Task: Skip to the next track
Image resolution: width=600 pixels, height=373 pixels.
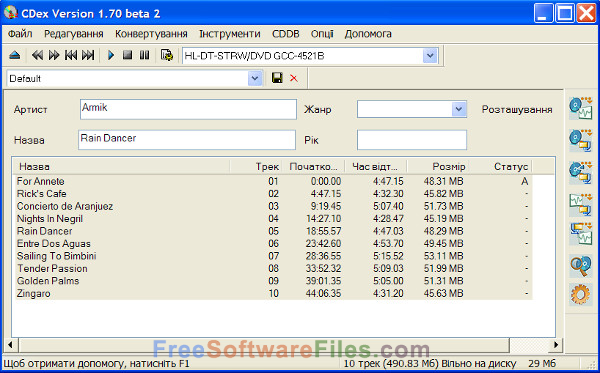Action: tap(88, 55)
